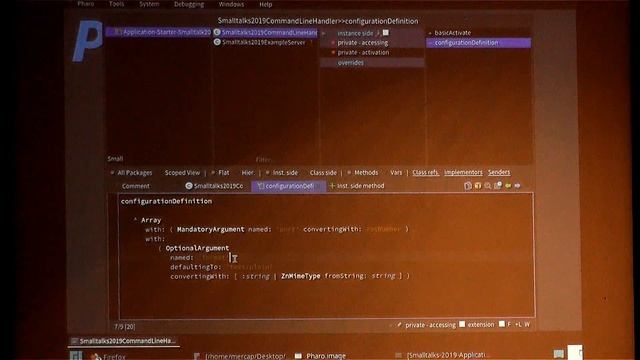This screenshot has width=640, height=360.
Task: Choose Flat view radio option
Action: coord(220,173)
